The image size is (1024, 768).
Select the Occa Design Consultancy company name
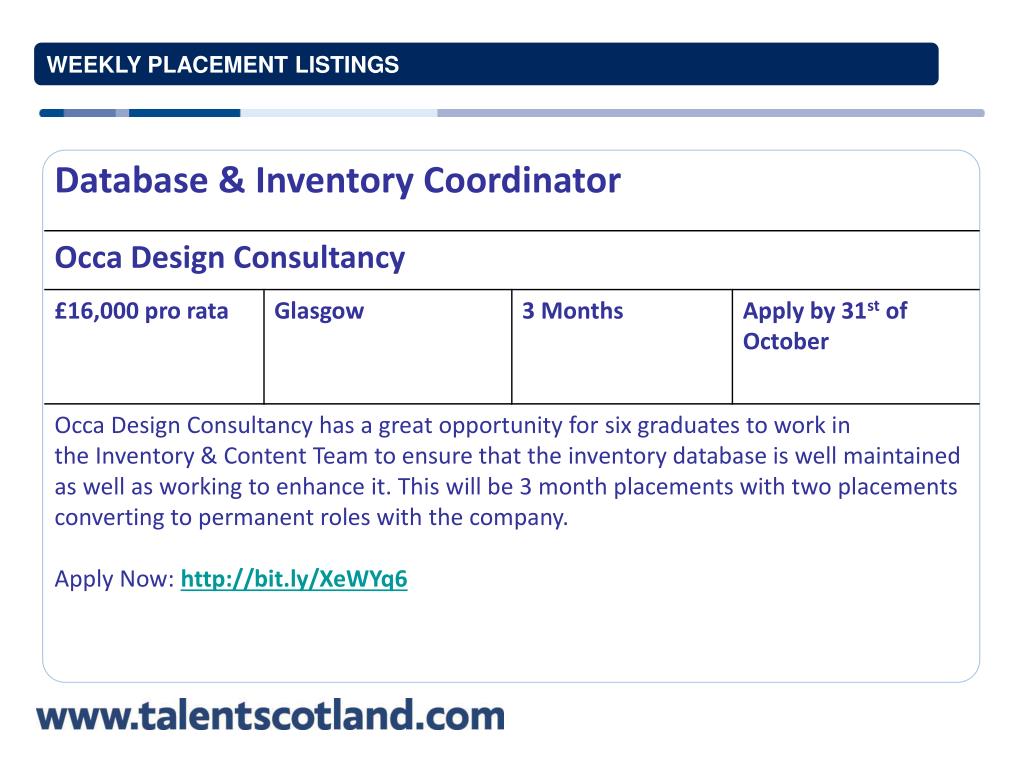click(x=230, y=258)
